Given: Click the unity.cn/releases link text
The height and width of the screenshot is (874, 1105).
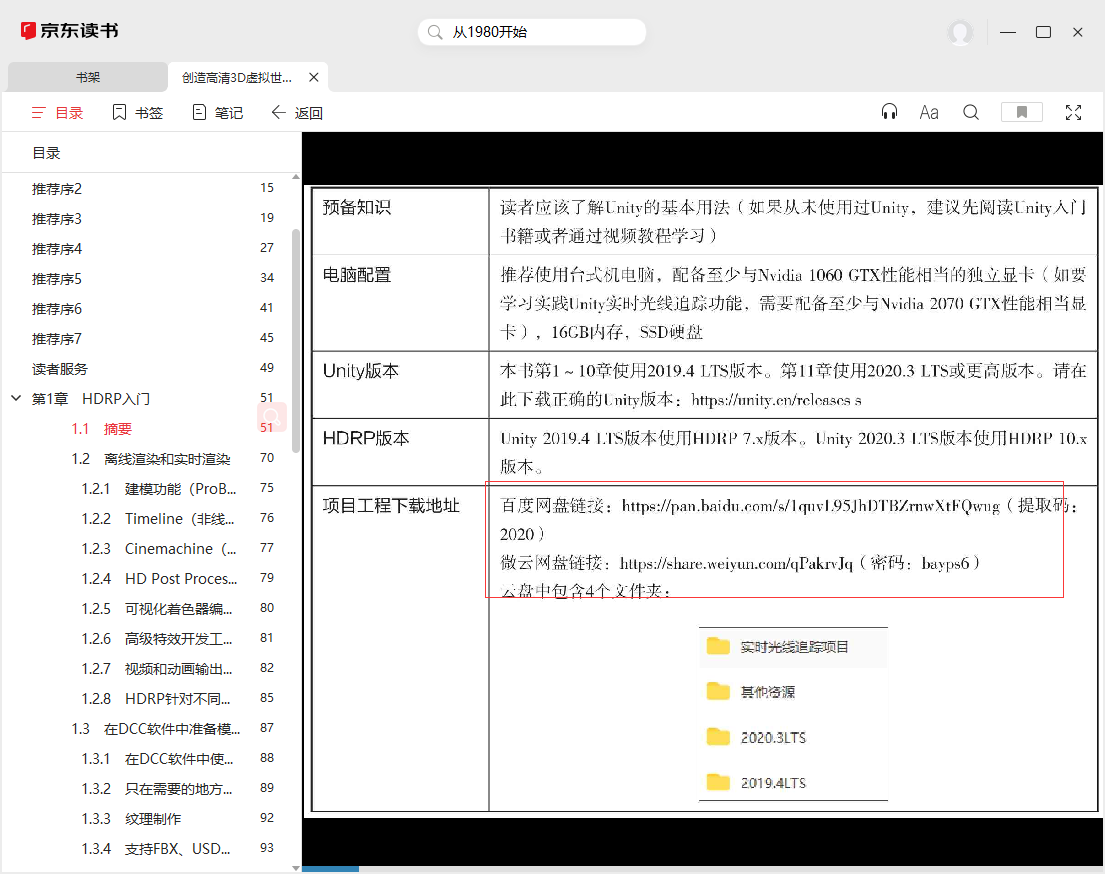Looking at the screenshot, I should click(x=776, y=400).
